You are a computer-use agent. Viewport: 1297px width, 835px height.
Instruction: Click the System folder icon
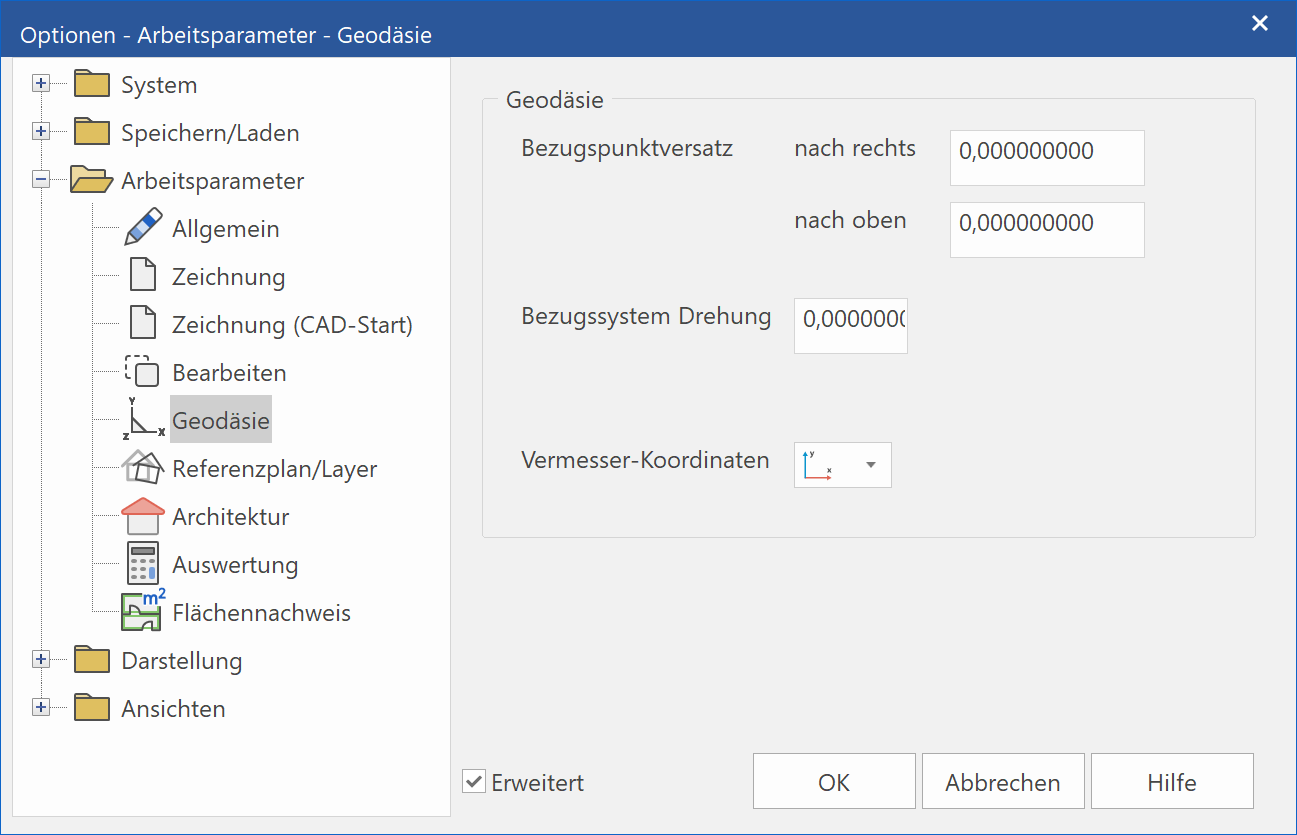92,84
